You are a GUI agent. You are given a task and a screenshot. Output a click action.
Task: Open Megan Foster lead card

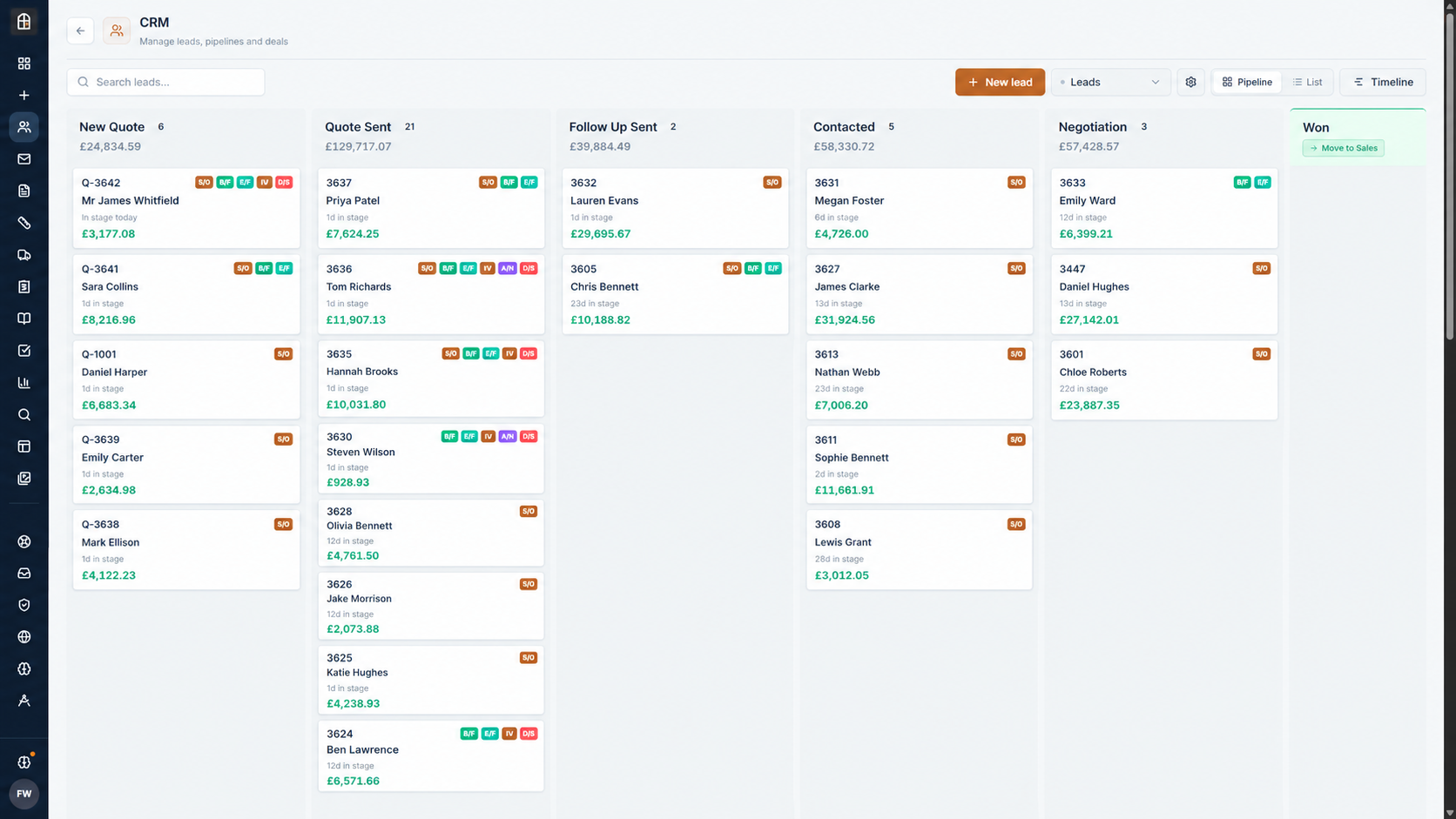tap(920, 208)
